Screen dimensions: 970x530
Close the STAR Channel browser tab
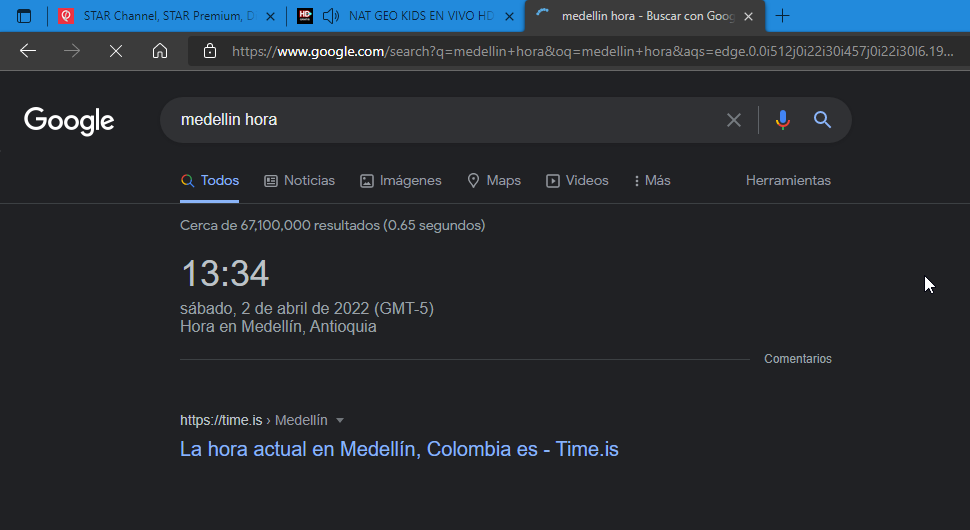pos(270,16)
